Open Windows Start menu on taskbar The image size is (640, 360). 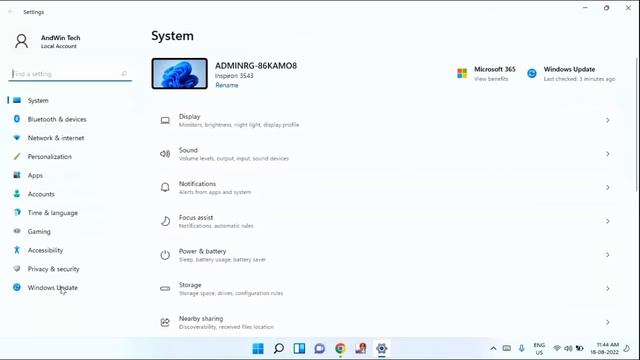(x=258, y=349)
